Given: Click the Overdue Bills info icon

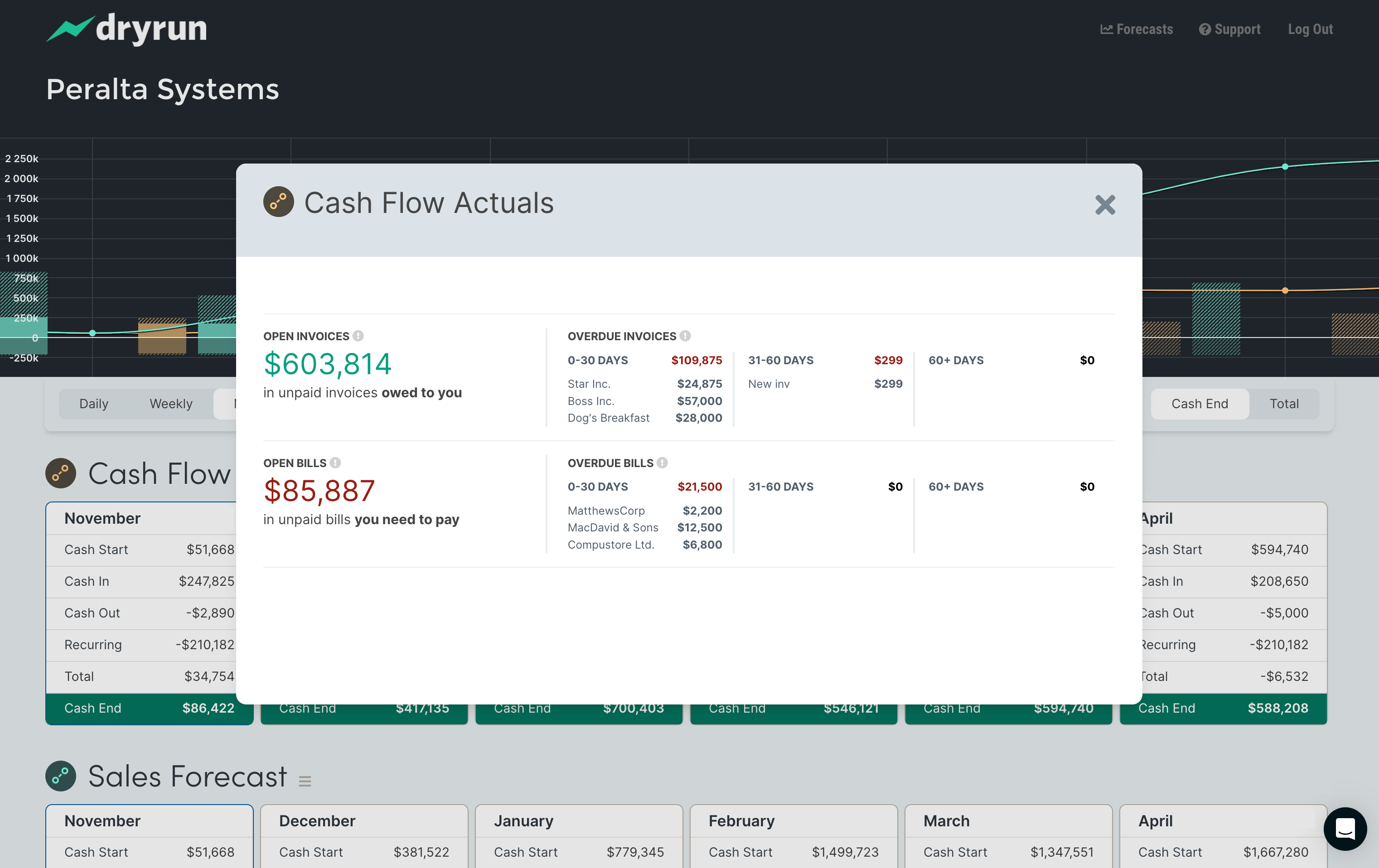Looking at the screenshot, I should point(662,463).
